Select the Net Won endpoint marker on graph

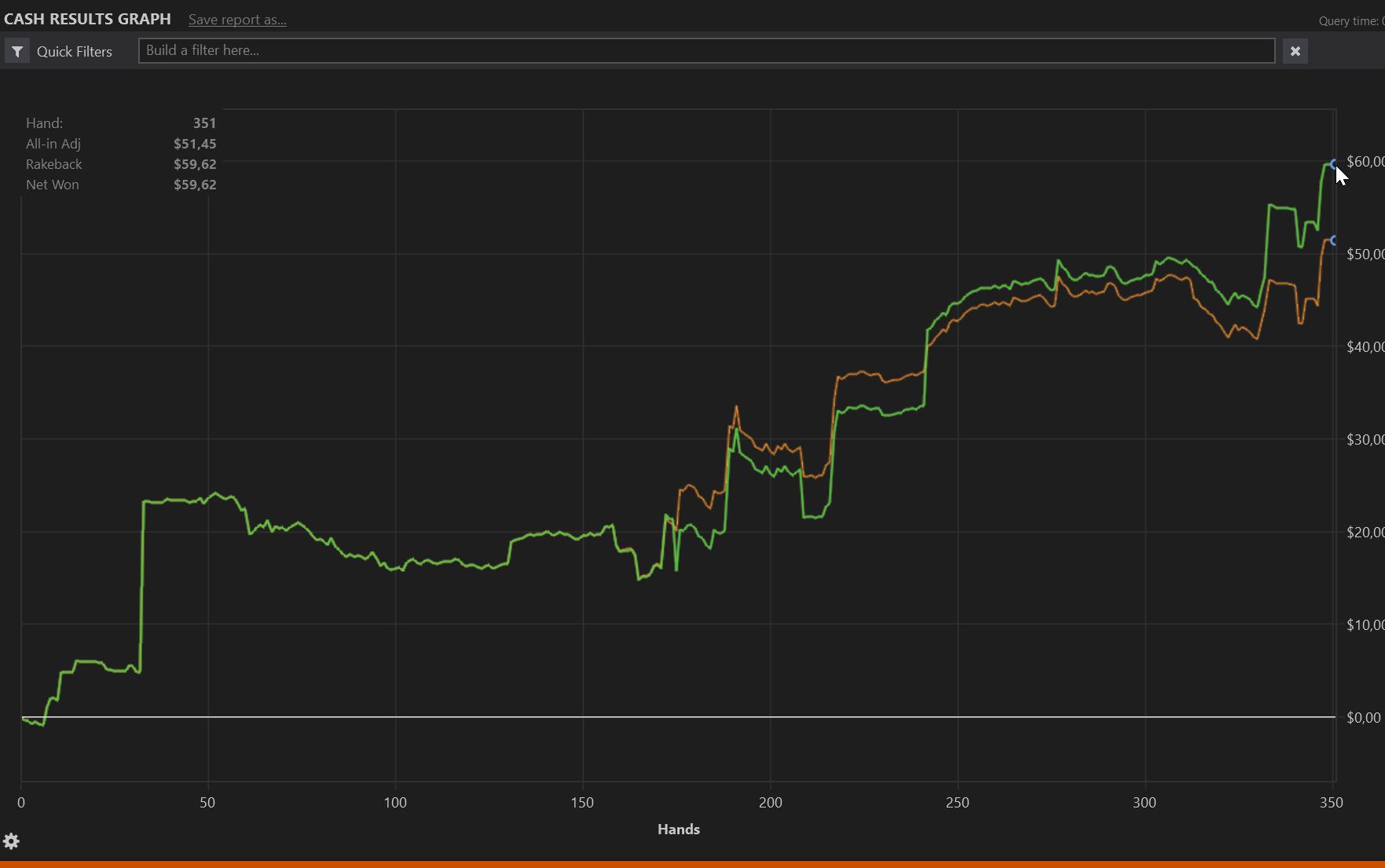coord(1333,164)
